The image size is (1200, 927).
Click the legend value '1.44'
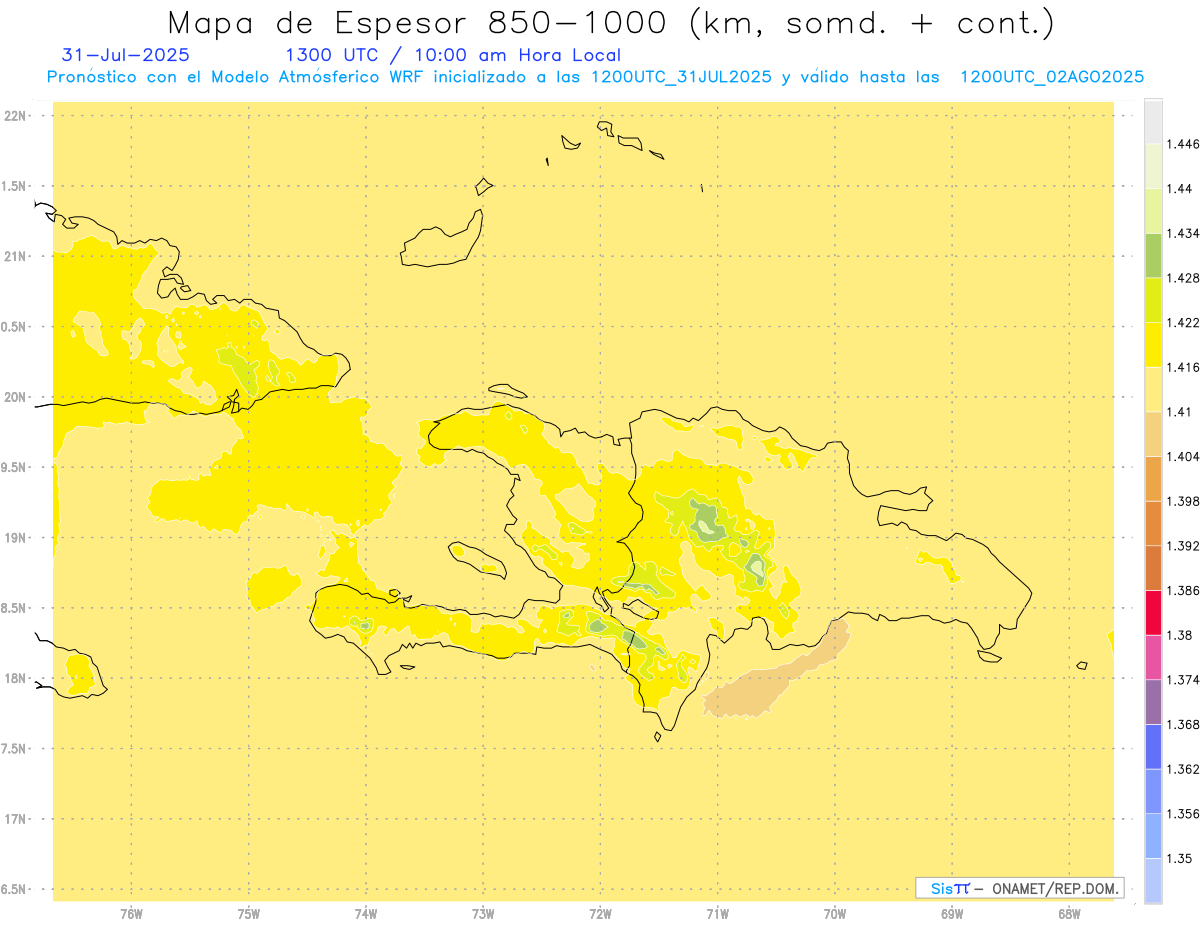[1178, 189]
